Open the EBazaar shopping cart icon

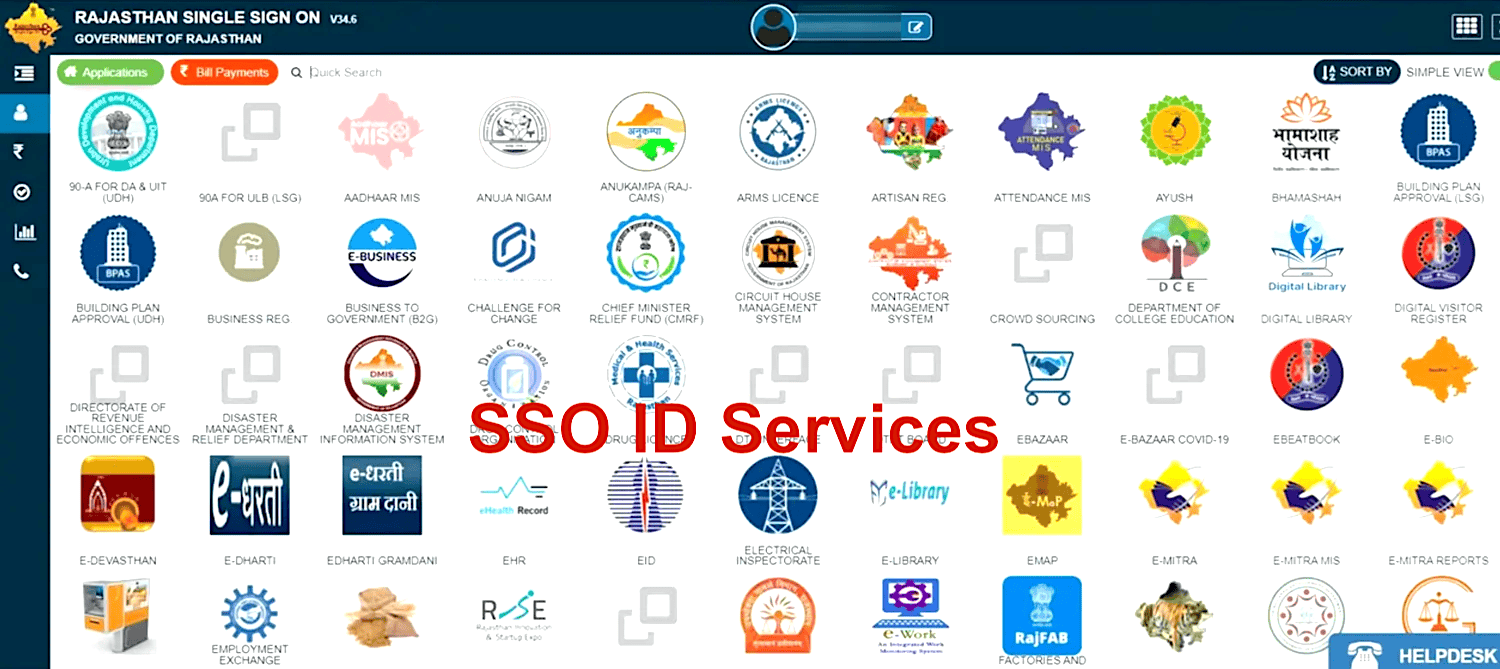(x=1041, y=375)
